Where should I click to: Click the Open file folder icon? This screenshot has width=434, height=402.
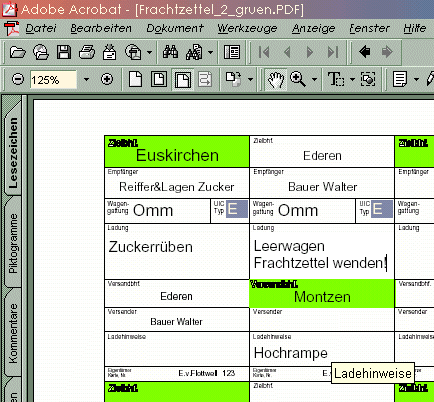tap(18, 52)
